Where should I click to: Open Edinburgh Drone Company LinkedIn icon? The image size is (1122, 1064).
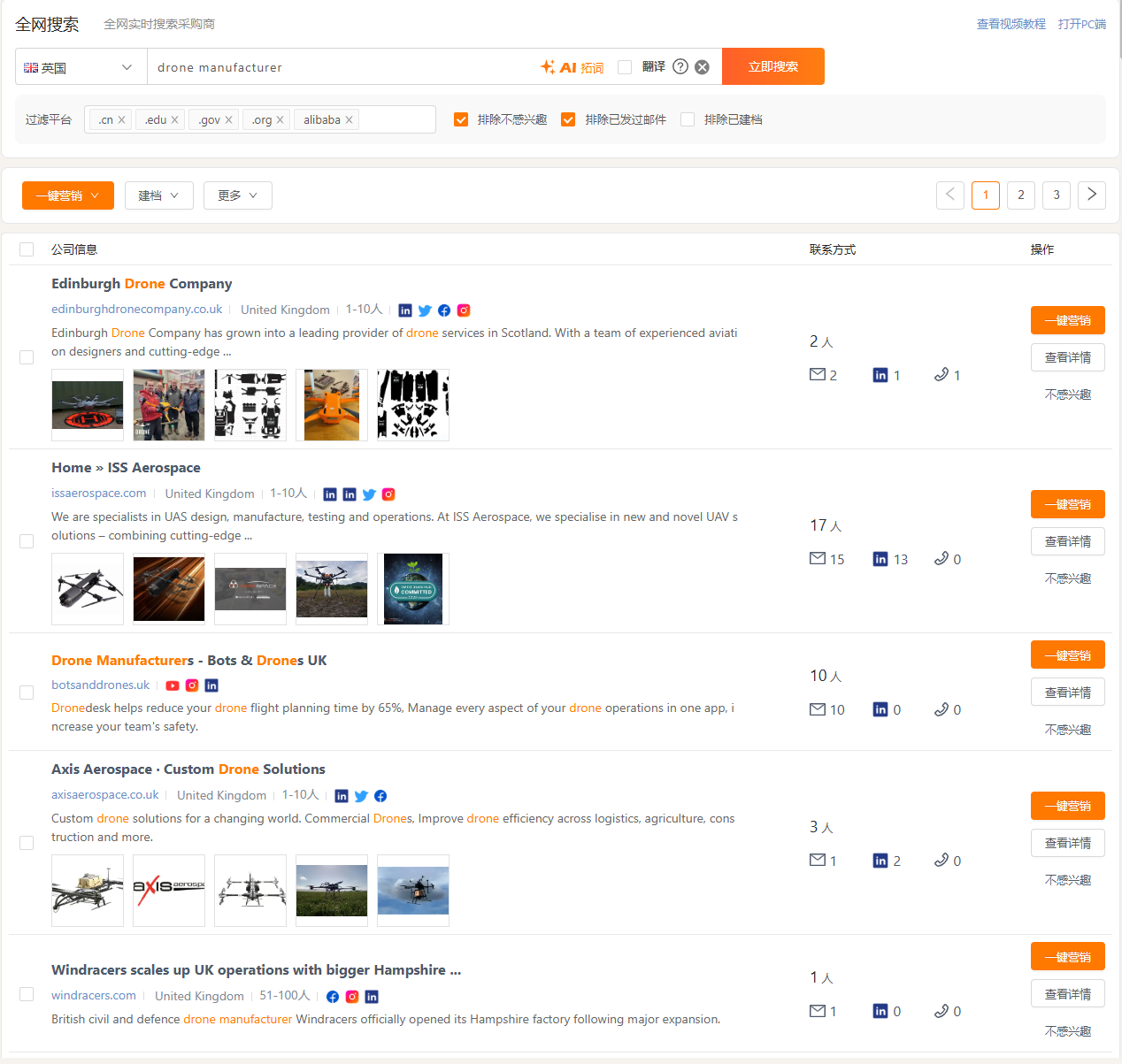tap(405, 310)
